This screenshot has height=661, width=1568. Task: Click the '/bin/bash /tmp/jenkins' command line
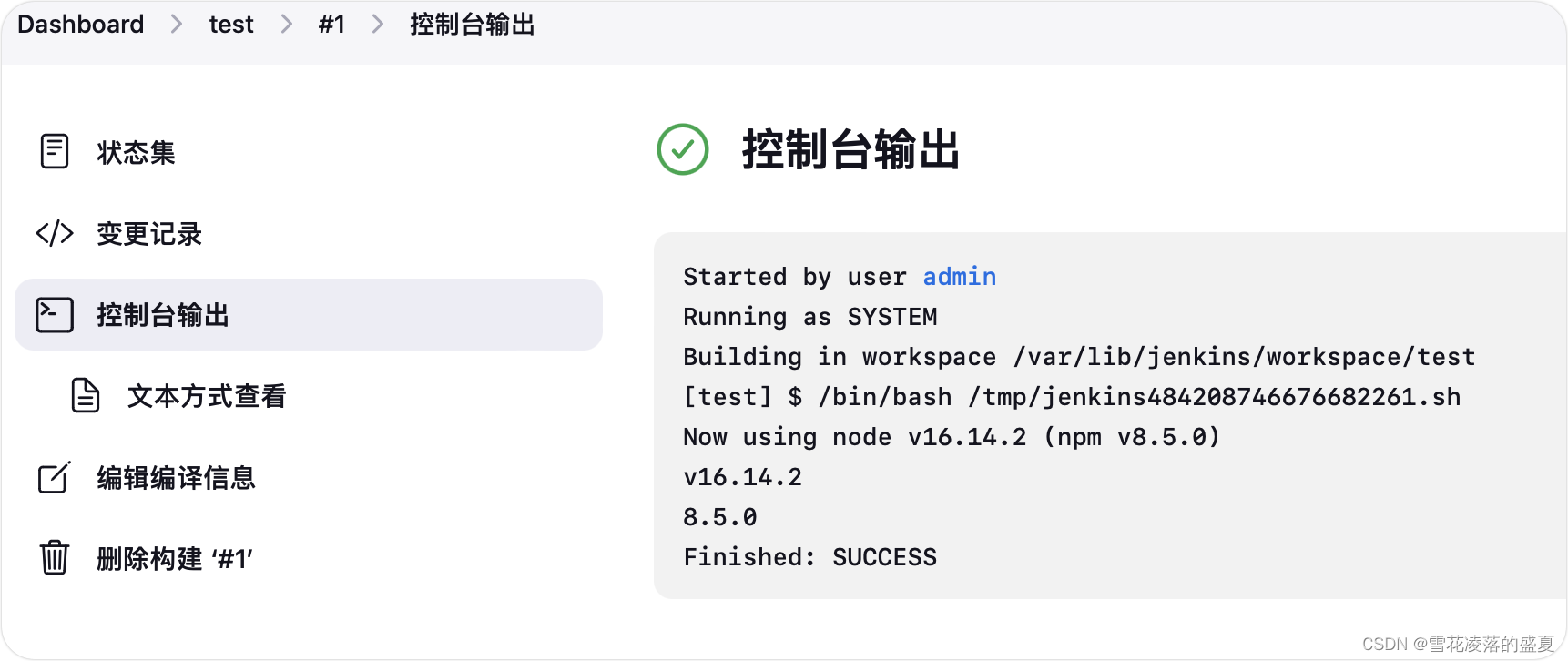[x=1072, y=397]
